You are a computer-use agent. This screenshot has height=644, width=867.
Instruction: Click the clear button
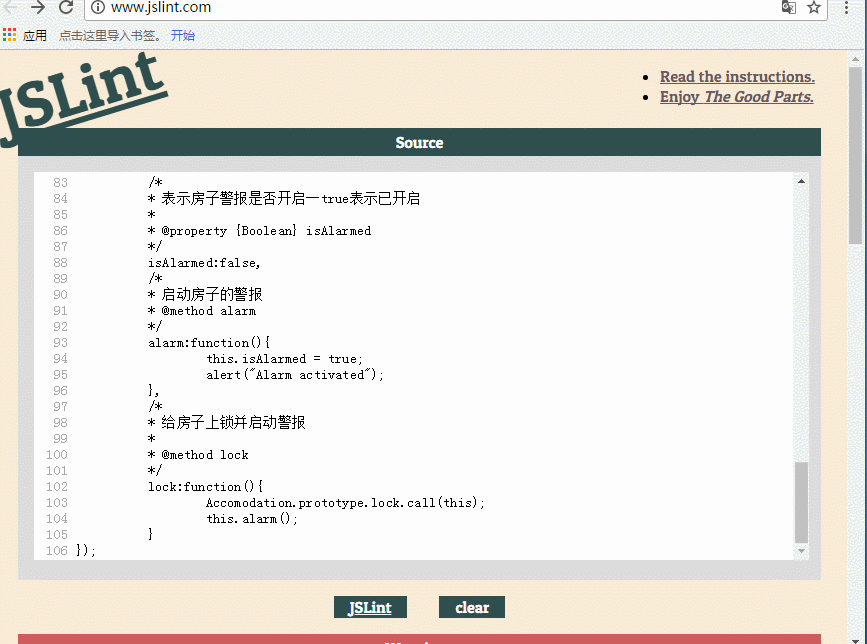[472, 607]
